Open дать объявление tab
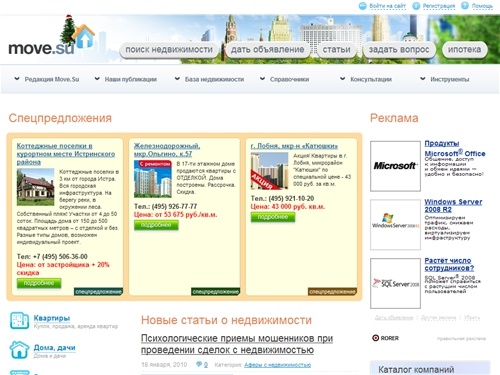 [267, 50]
